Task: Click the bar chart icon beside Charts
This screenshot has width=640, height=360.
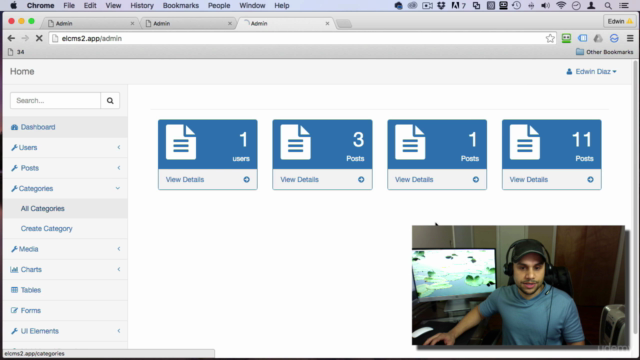Action: pyautogui.click(x=14, y=269)
